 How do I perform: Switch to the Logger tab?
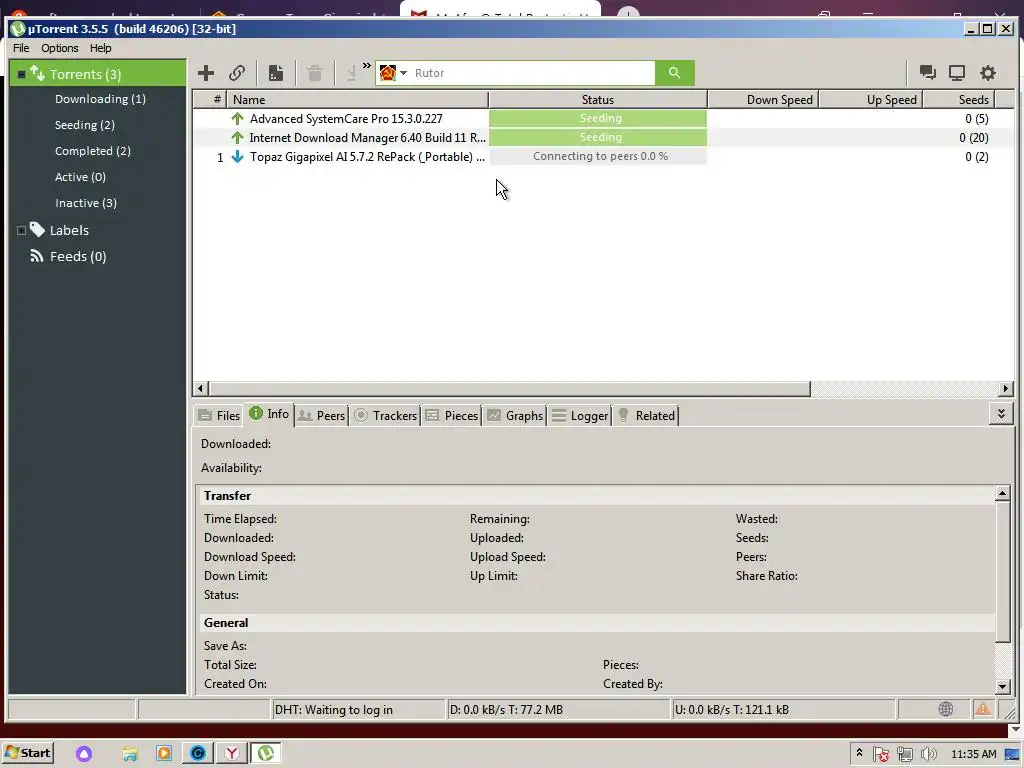[580, 415]
